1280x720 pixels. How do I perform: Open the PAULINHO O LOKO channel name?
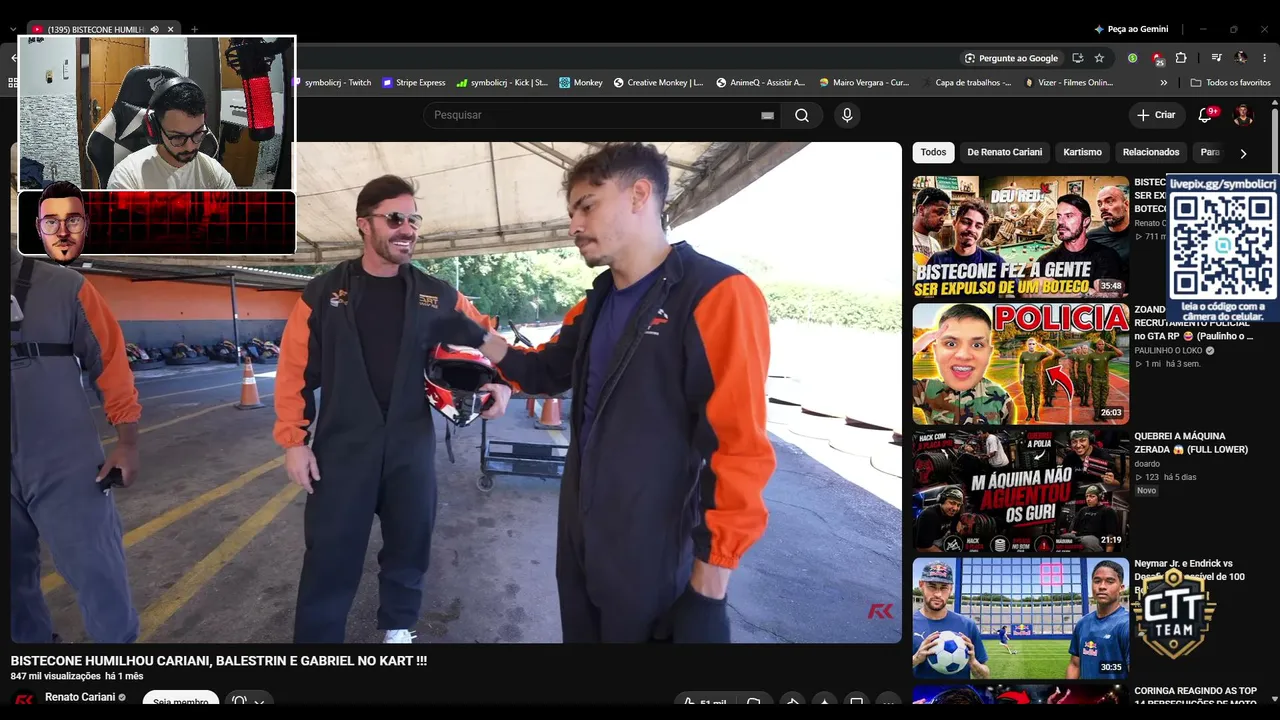point(1168,351)
